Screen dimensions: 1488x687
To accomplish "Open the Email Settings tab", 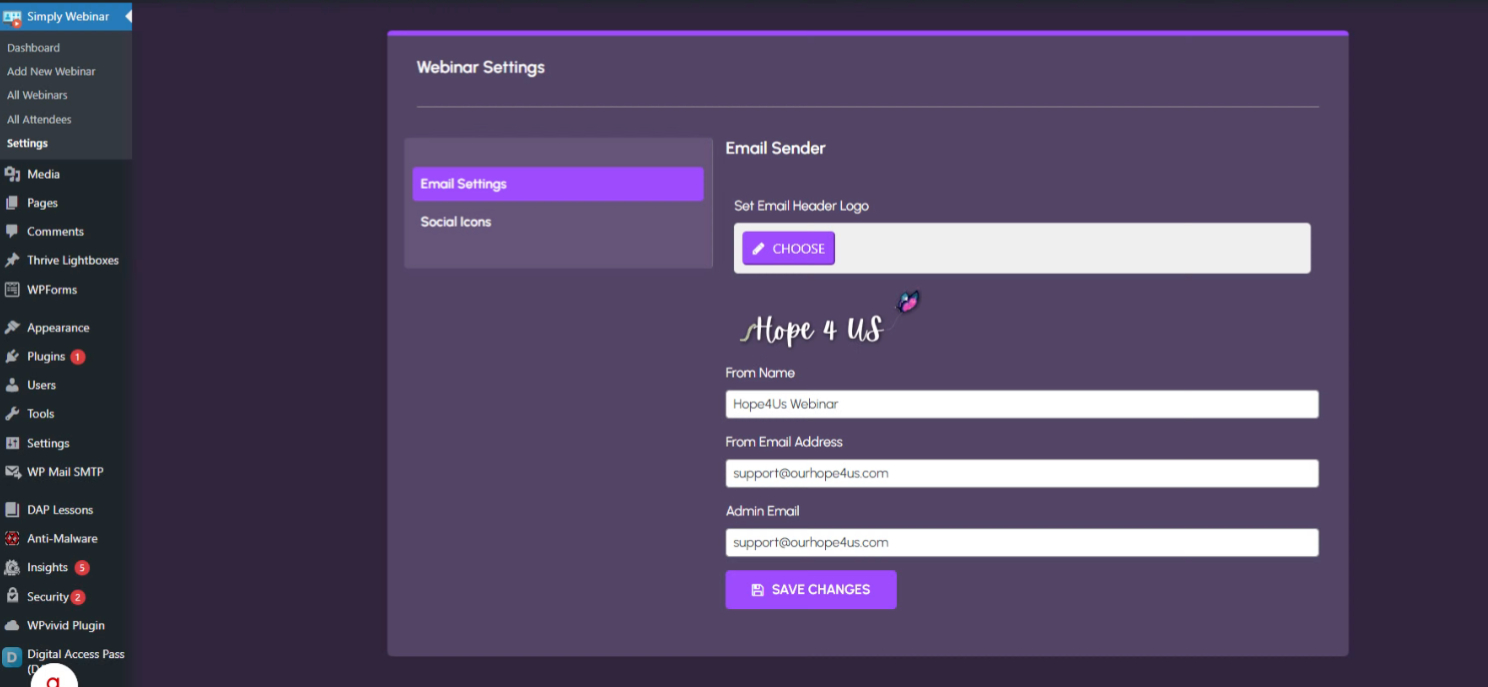I will click(x=557, y=184).
